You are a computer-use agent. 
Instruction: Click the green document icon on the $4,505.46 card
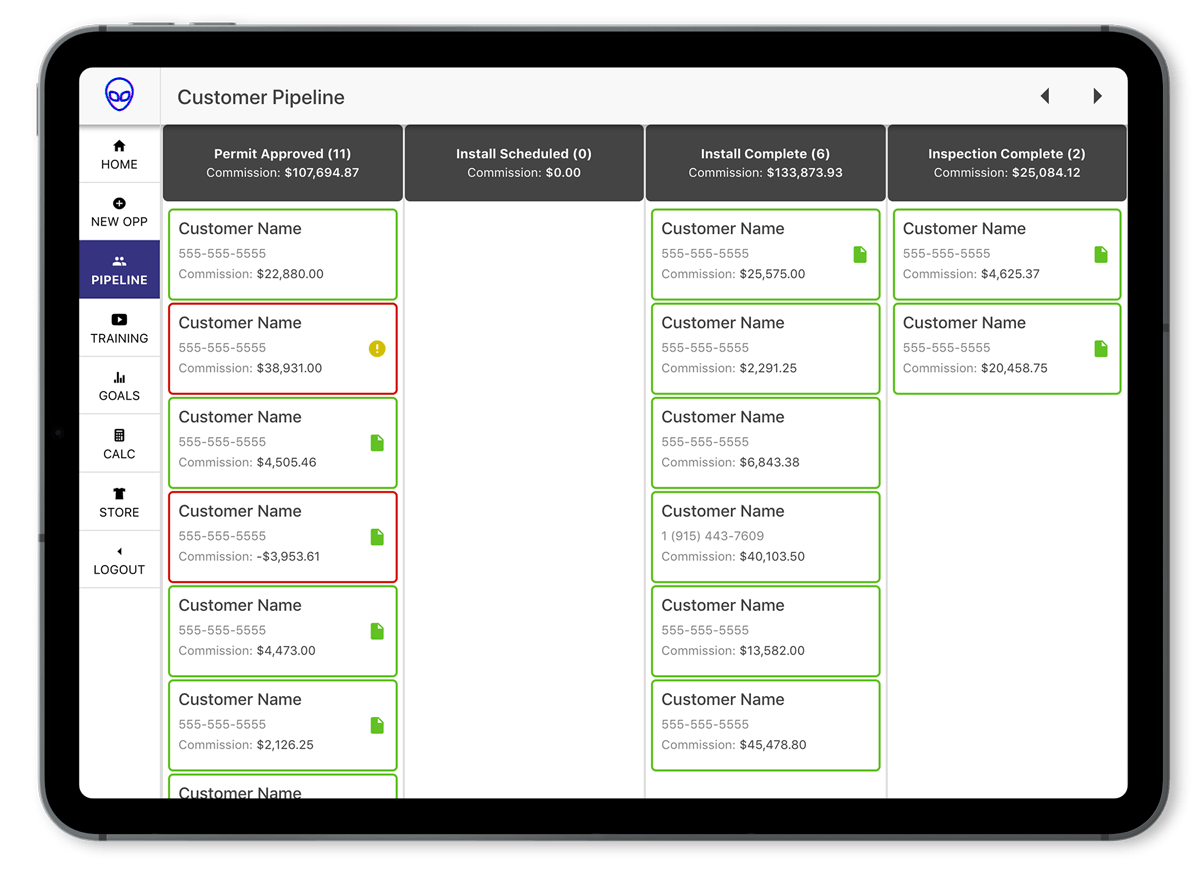click(x=377, y=443)
